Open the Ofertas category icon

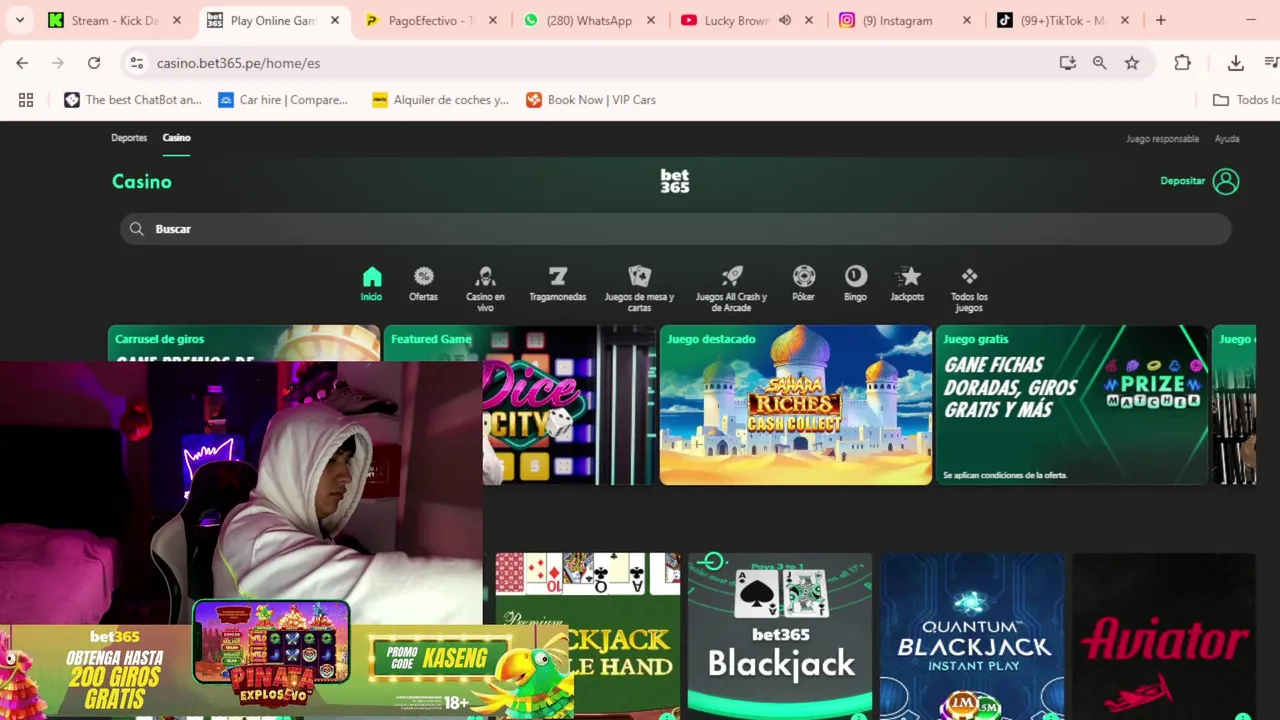[423, 284]
